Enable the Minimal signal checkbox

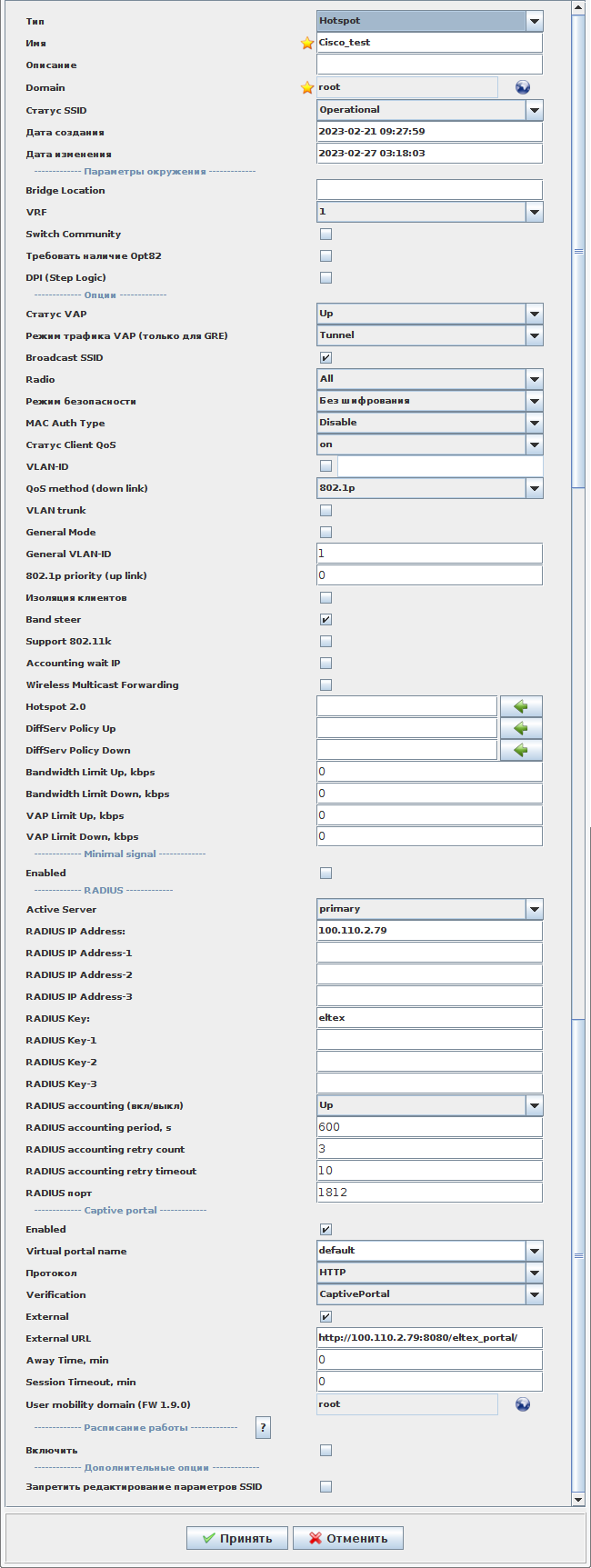(326, 874)
